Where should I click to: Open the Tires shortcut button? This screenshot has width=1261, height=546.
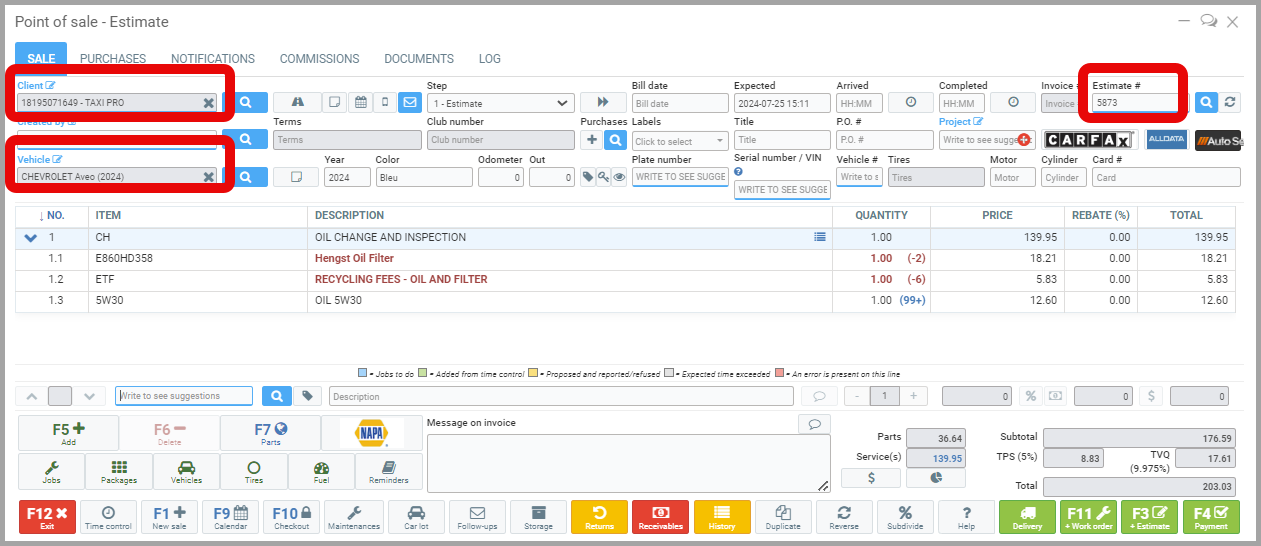pyautogui.click(x=254, y=471)
